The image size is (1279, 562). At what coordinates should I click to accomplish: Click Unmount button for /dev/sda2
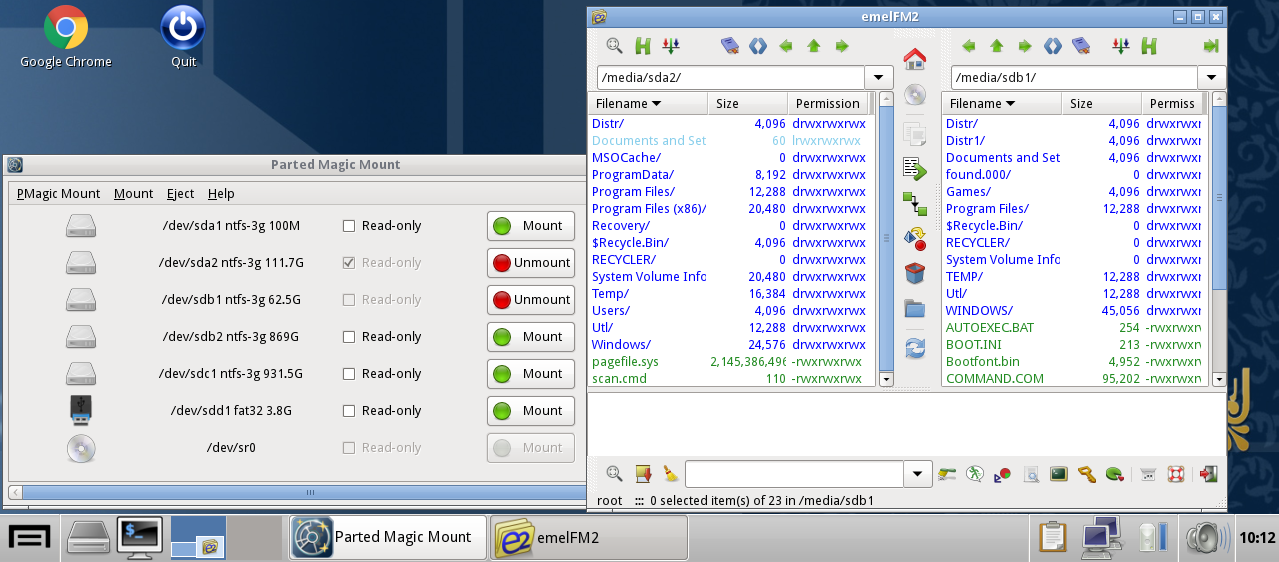[531, 263]
